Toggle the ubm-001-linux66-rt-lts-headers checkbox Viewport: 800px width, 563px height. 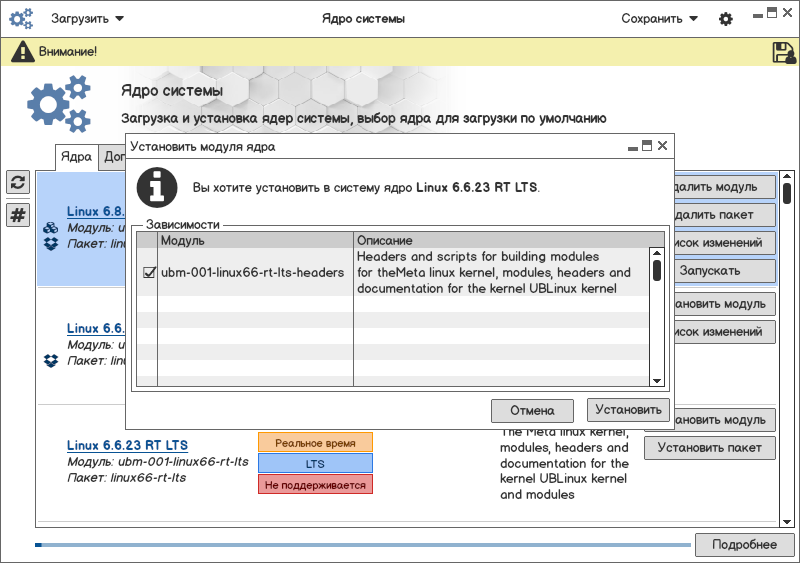(149, 272)
